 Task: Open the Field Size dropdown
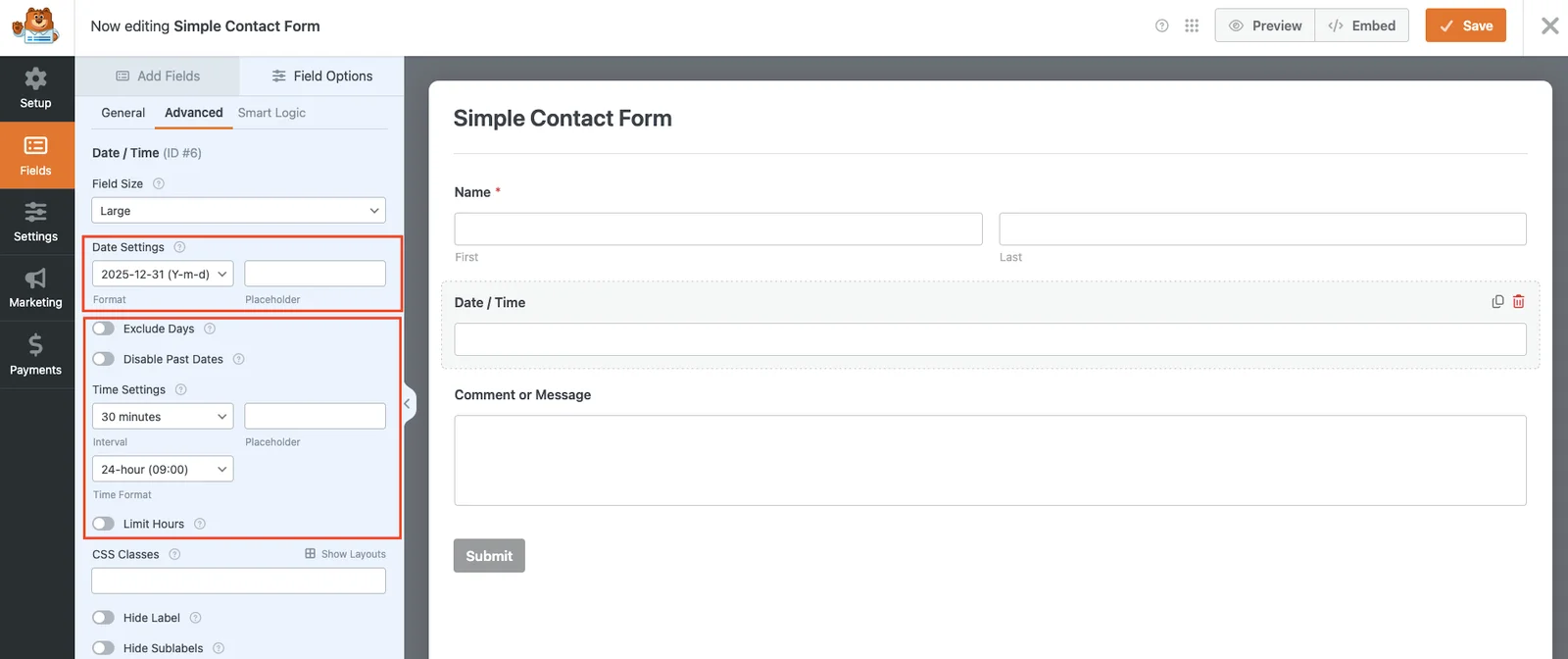[238, 211]
